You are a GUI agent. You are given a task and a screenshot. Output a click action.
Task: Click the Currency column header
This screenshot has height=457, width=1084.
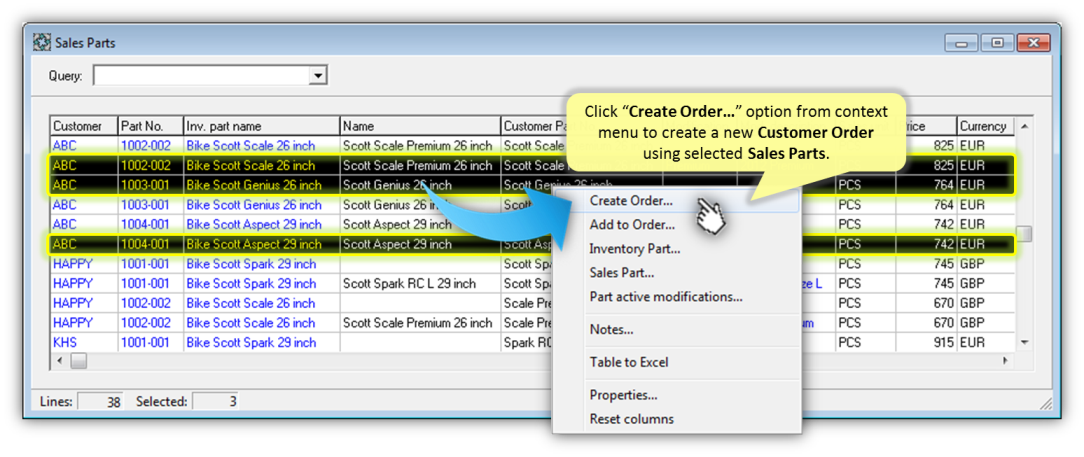[985, 126]
